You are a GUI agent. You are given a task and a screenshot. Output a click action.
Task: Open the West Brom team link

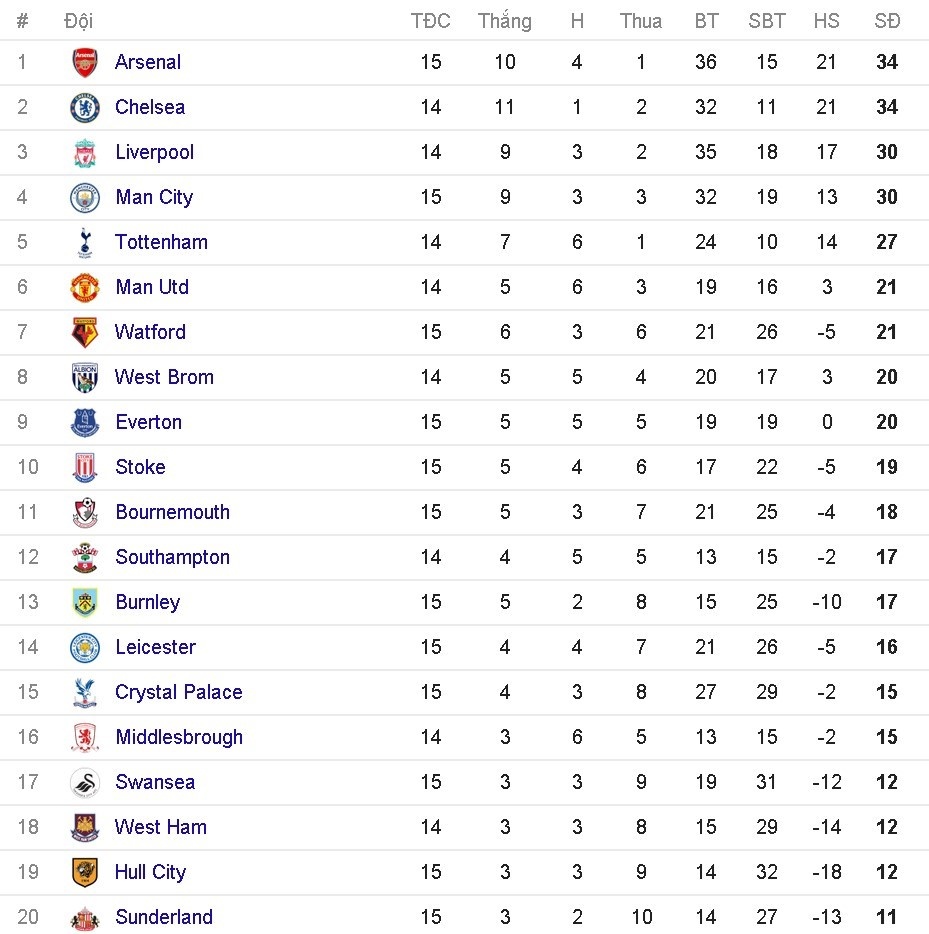coord(164,377)
